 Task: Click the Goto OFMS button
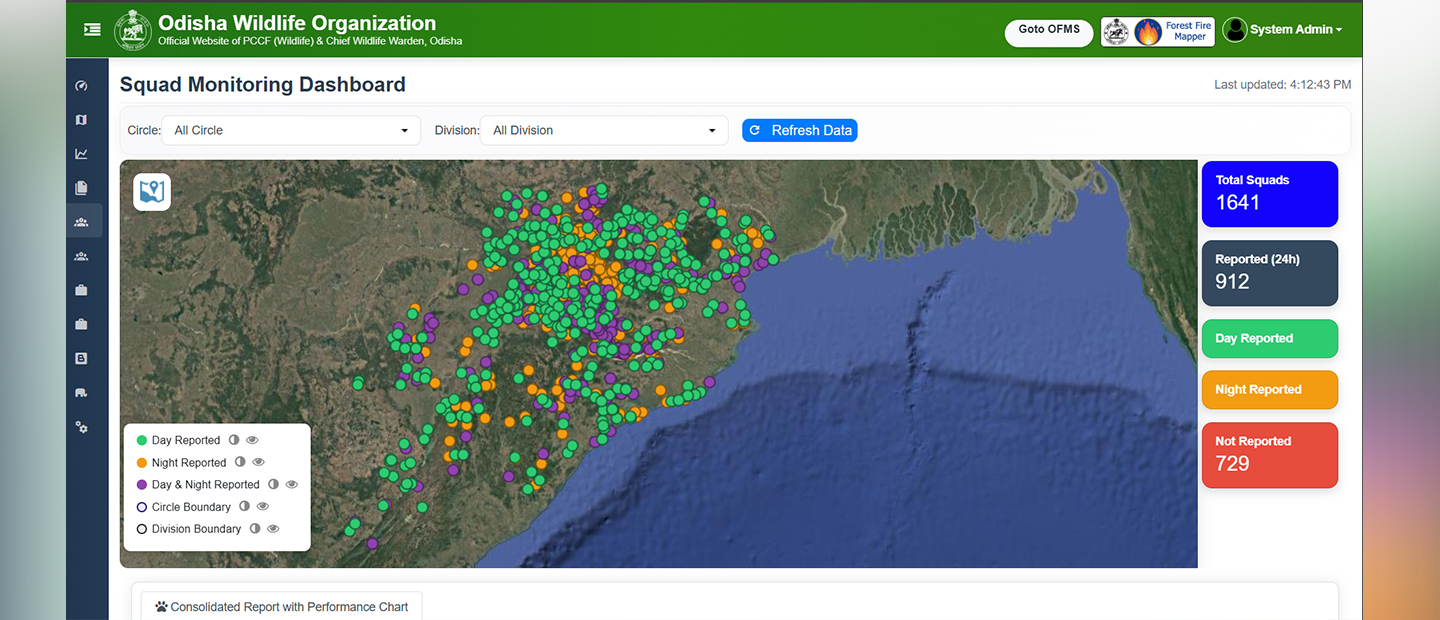(1049, 32)
